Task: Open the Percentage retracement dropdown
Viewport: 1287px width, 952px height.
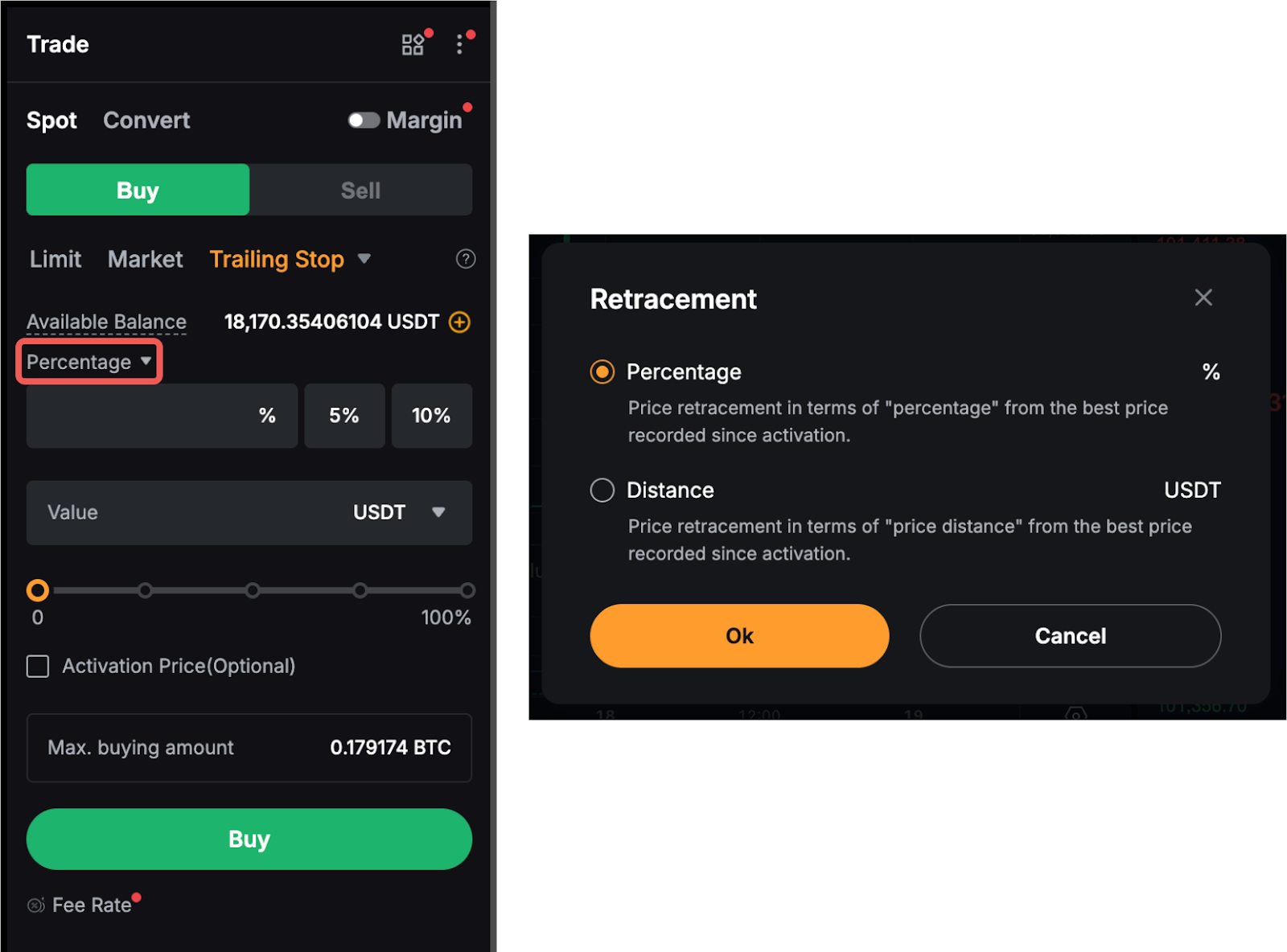Action: pyautogui.click(x=89, y=362)
